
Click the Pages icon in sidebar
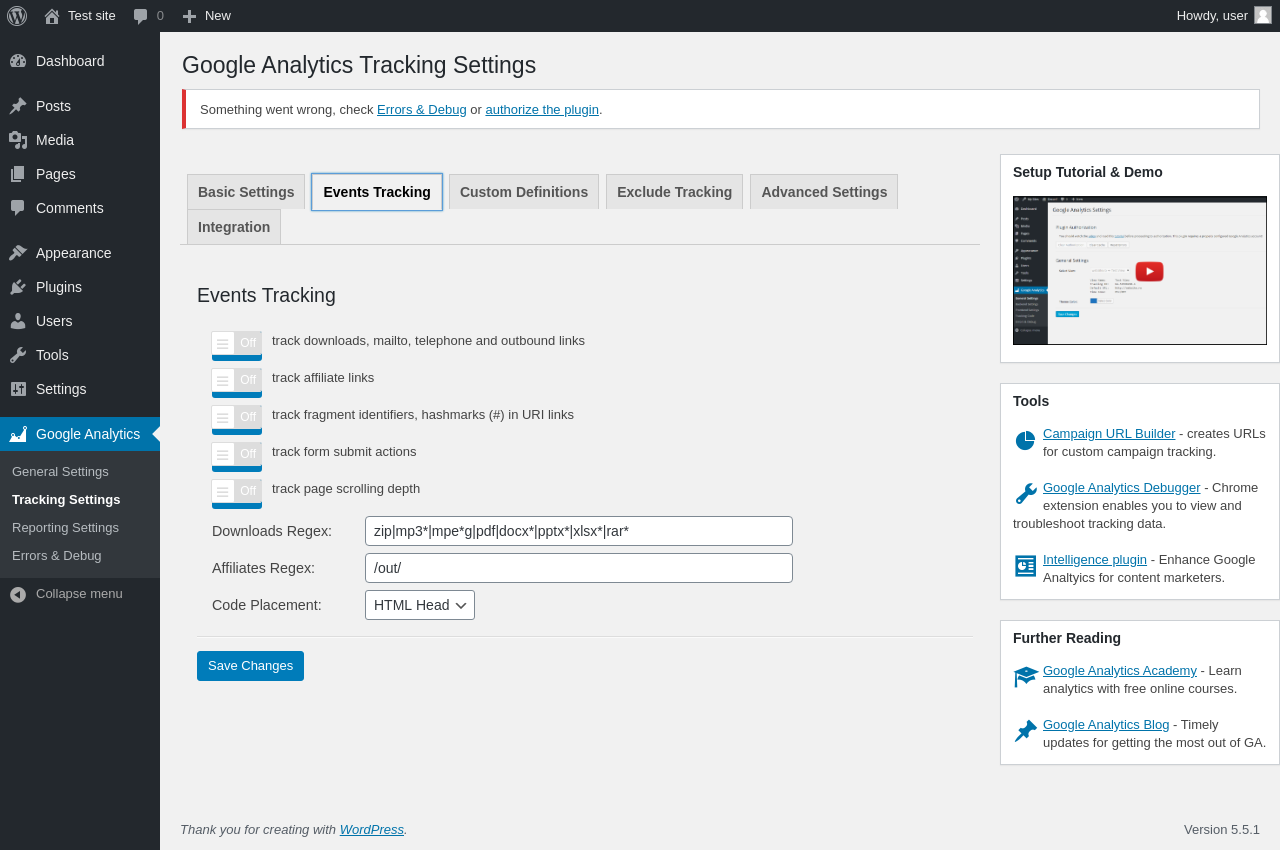[18, 174]
